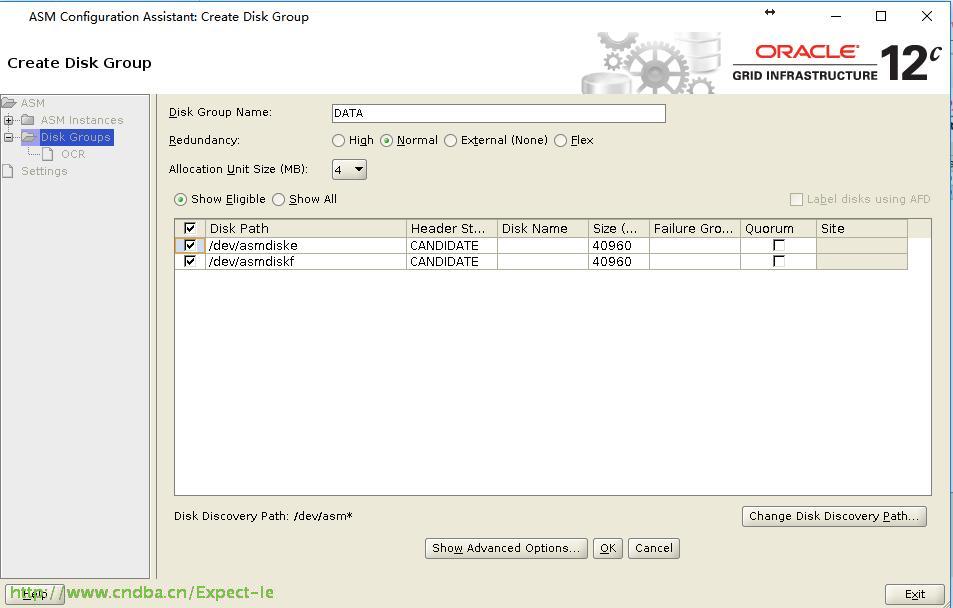The image size is (953, 608).
Task: Click the ASM Instances folder icon
Action: 28,120
